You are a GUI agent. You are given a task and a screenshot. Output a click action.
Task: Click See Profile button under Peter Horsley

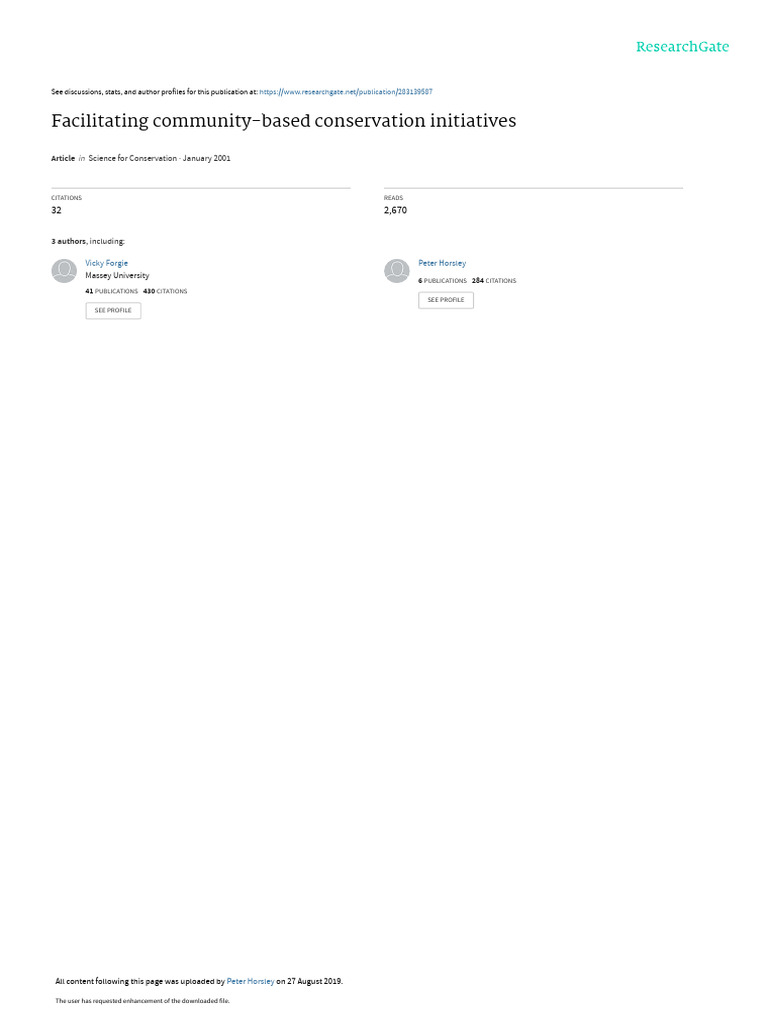pos(446,300)
